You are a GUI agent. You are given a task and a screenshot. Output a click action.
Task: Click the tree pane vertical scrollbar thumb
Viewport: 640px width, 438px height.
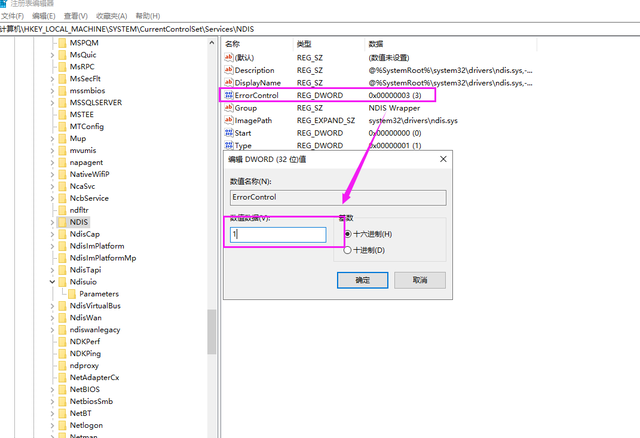point(211,331)
